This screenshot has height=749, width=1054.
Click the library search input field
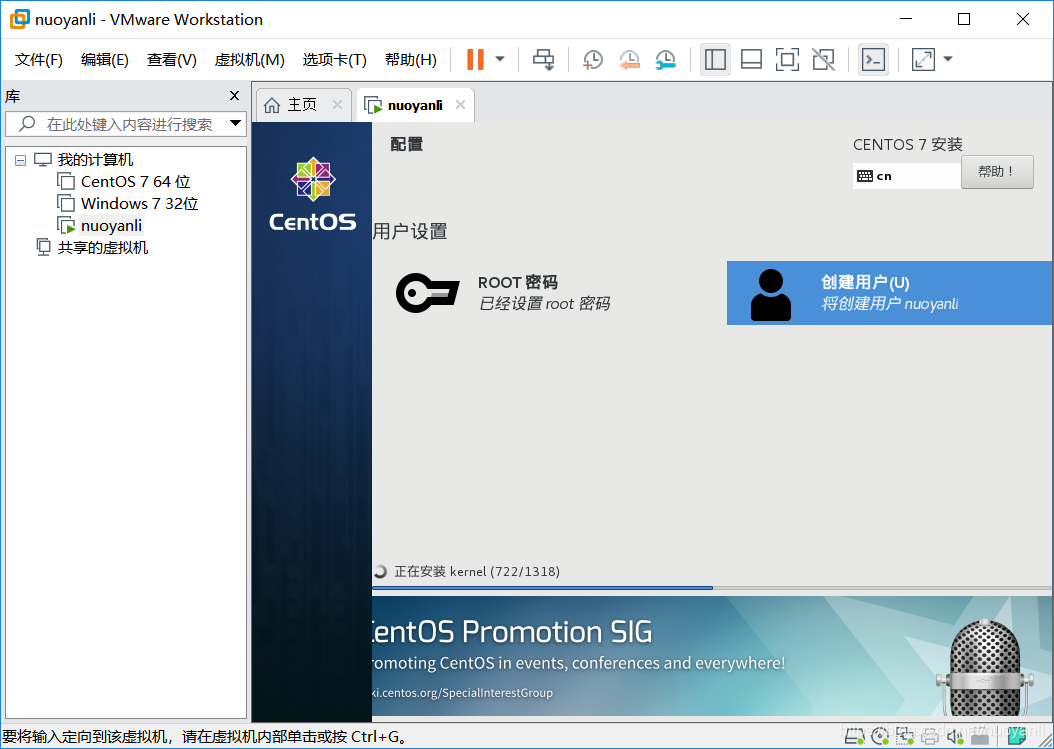point(126,124)
